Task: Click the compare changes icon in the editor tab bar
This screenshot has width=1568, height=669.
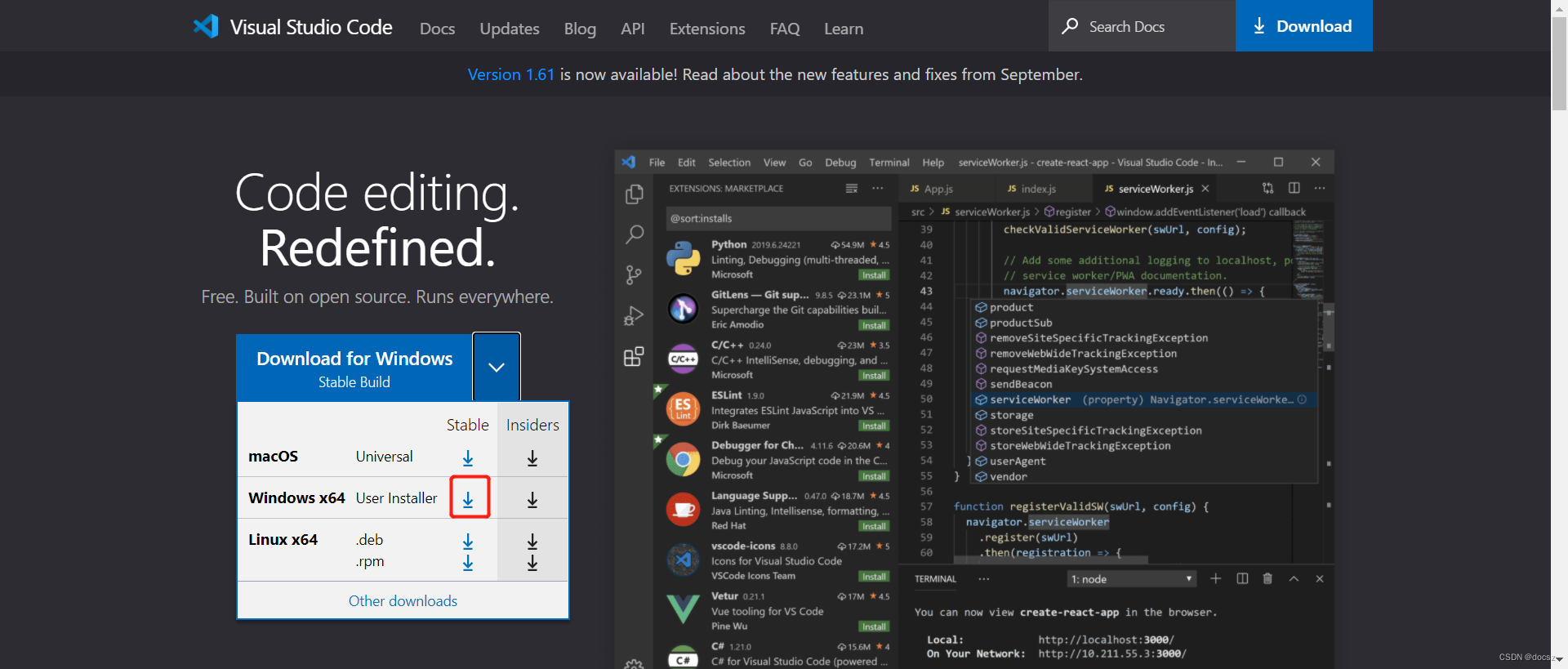Action: (1267, 188)
